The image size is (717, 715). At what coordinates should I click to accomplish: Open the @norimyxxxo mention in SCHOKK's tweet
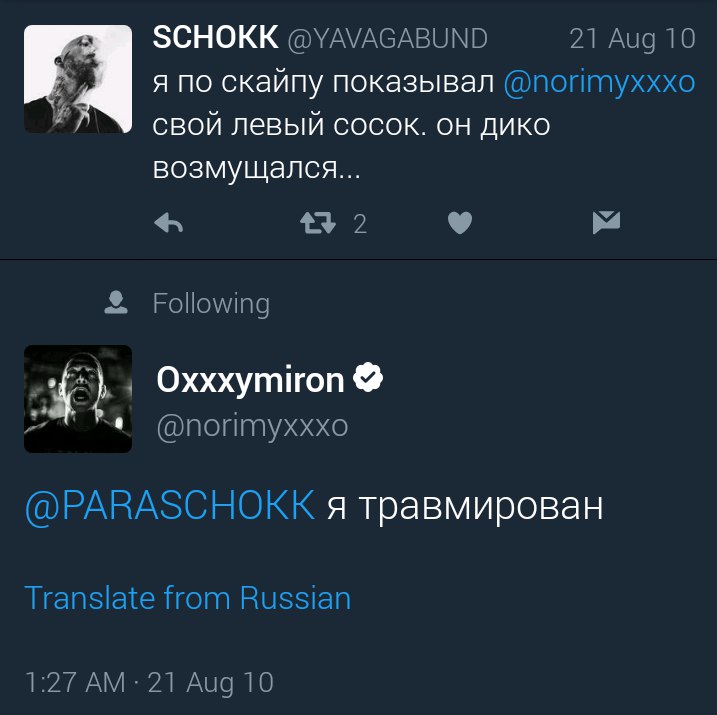(599, 83)
